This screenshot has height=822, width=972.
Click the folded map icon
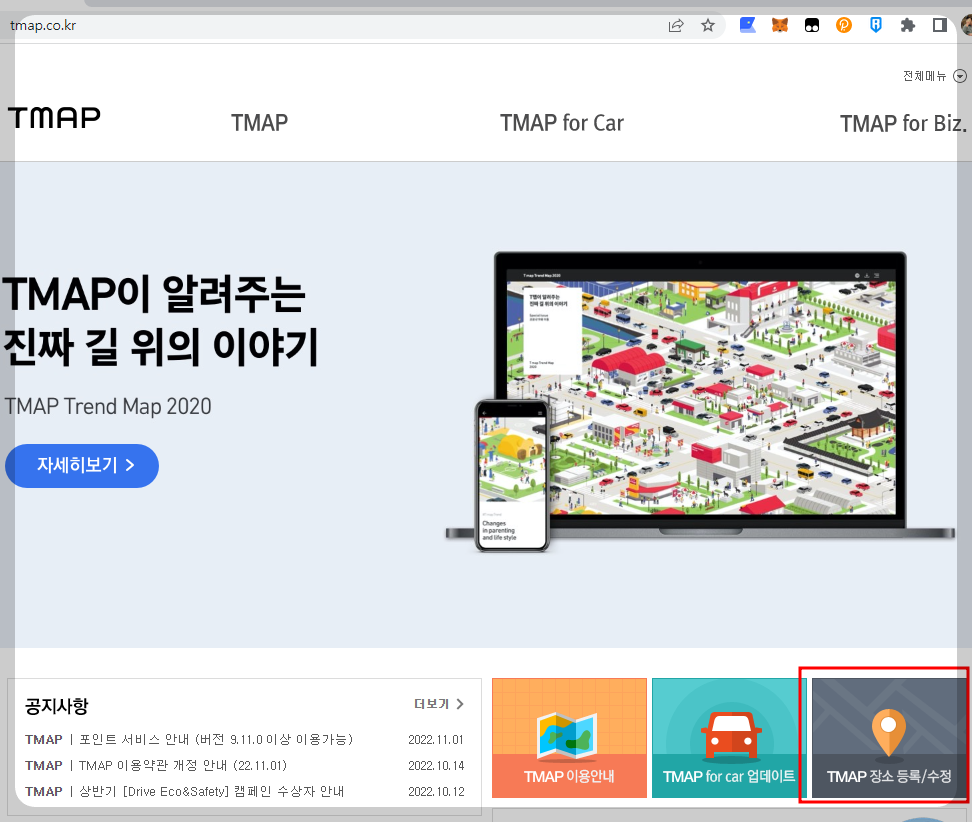(x=568, y=736)
